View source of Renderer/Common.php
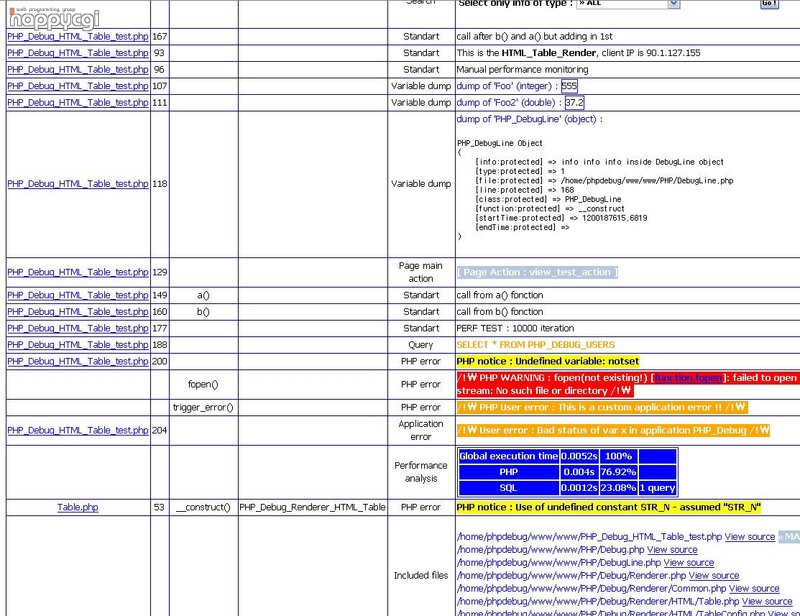Image resolution: width=800 pixels, height=616 pixels. click(754, 588)
